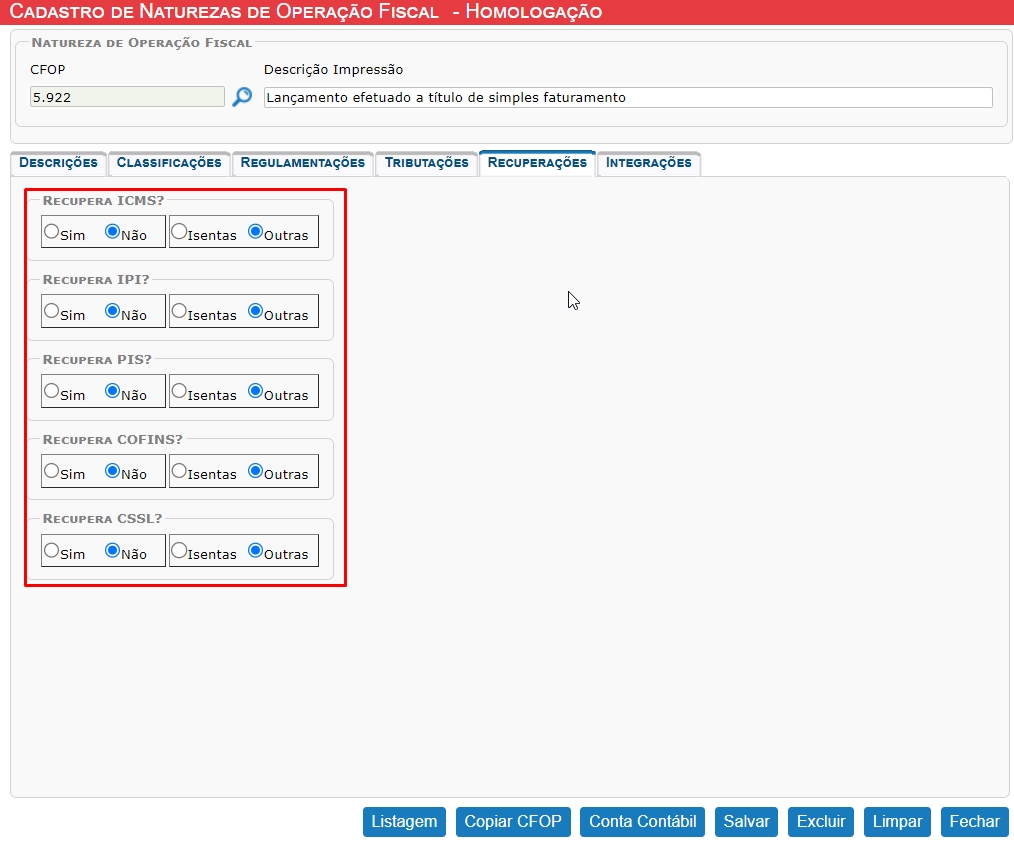Select Sim for Recupera COFINS
Screen dimensions: 1014x842
click(x=52, y=471)
